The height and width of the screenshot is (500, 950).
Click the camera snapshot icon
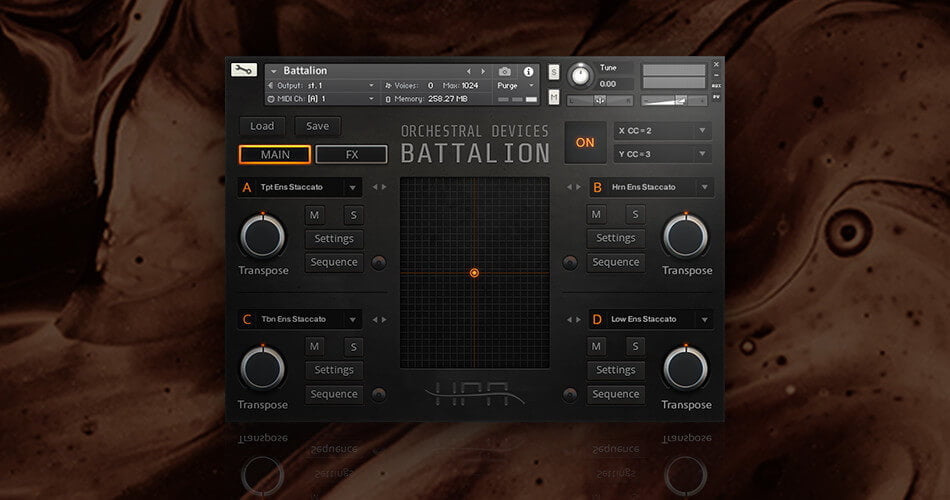(504, 72)
